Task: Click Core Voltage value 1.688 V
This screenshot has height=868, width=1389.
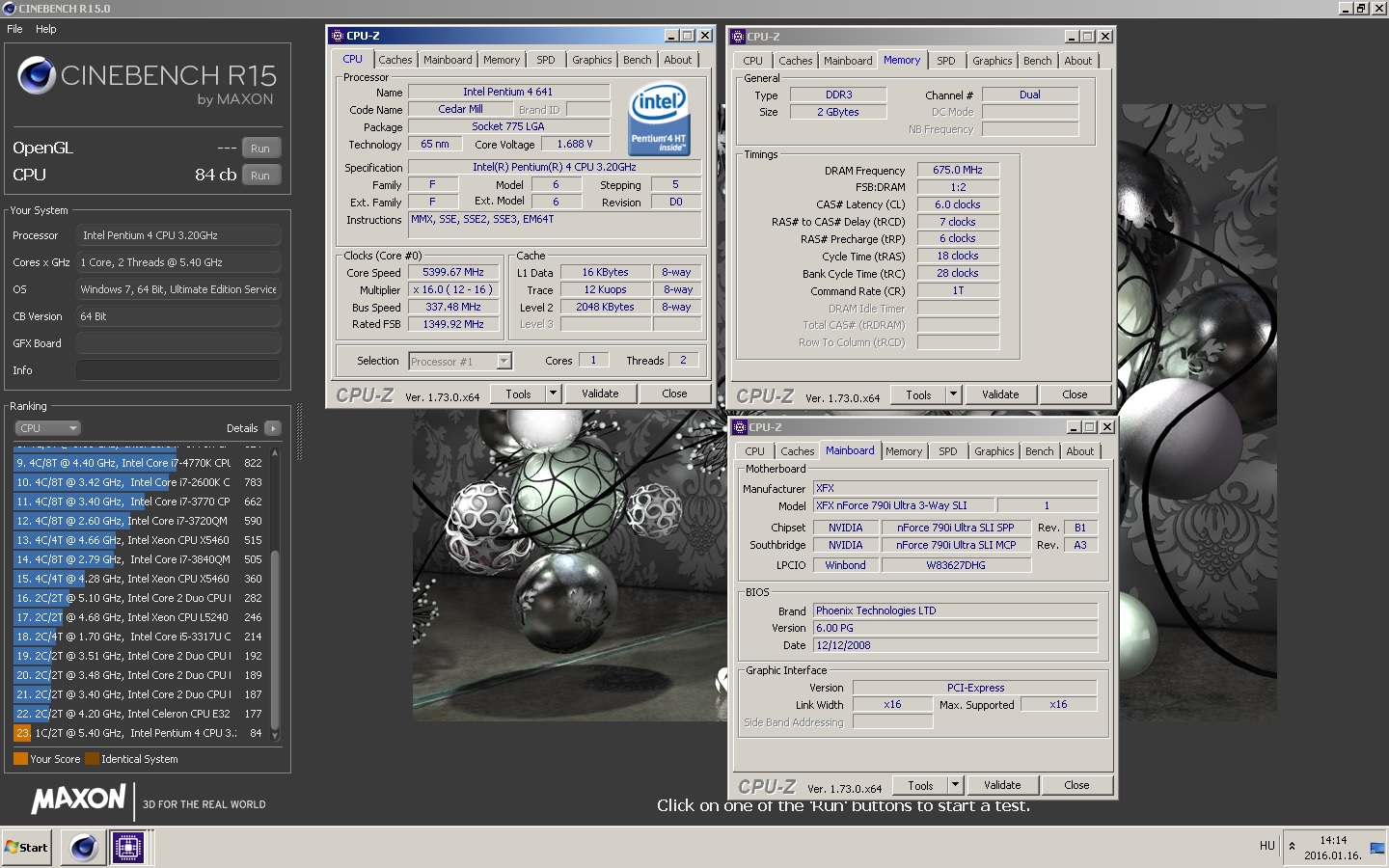Action: (575, 144)
